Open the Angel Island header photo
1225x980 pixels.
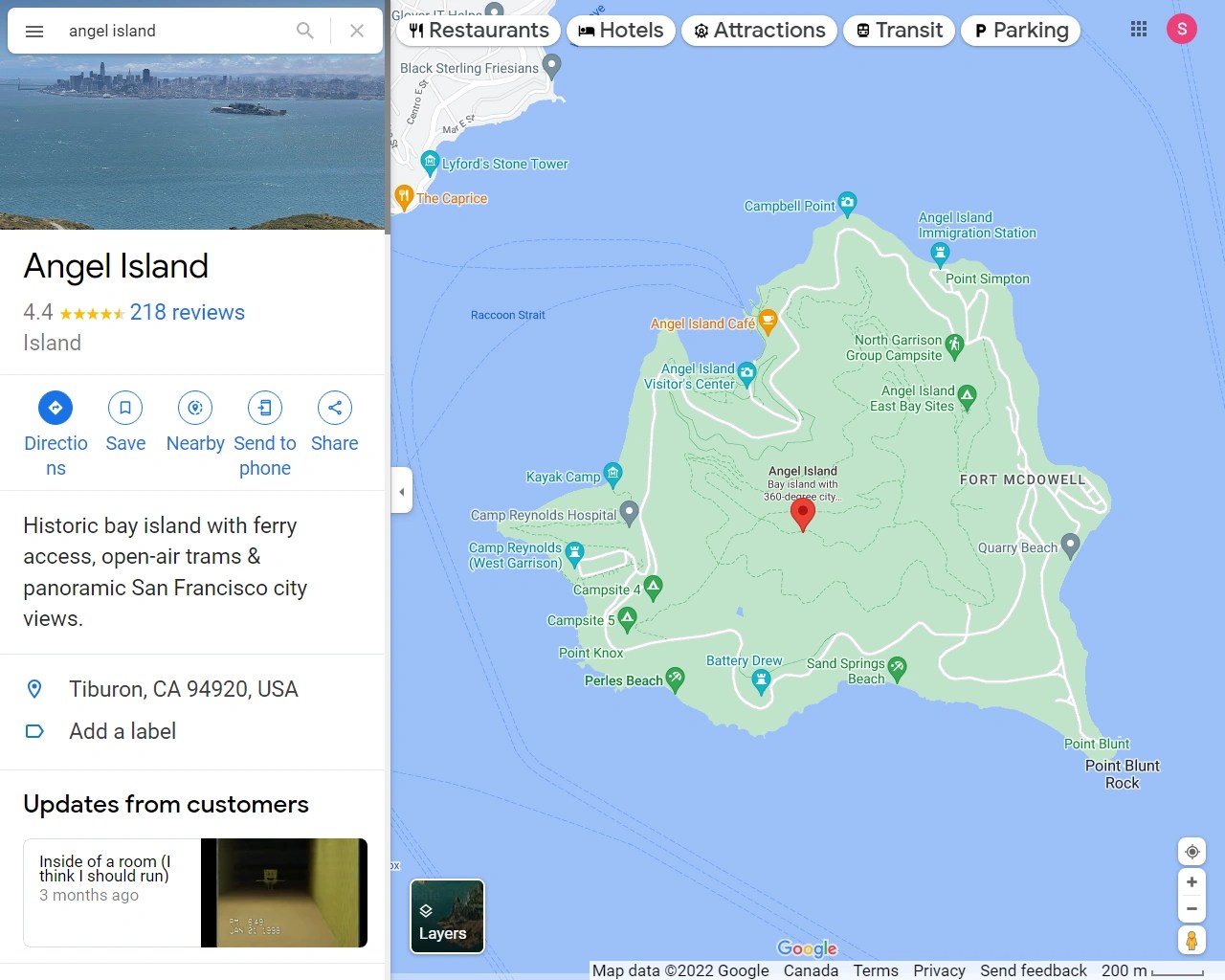point(191,144)
